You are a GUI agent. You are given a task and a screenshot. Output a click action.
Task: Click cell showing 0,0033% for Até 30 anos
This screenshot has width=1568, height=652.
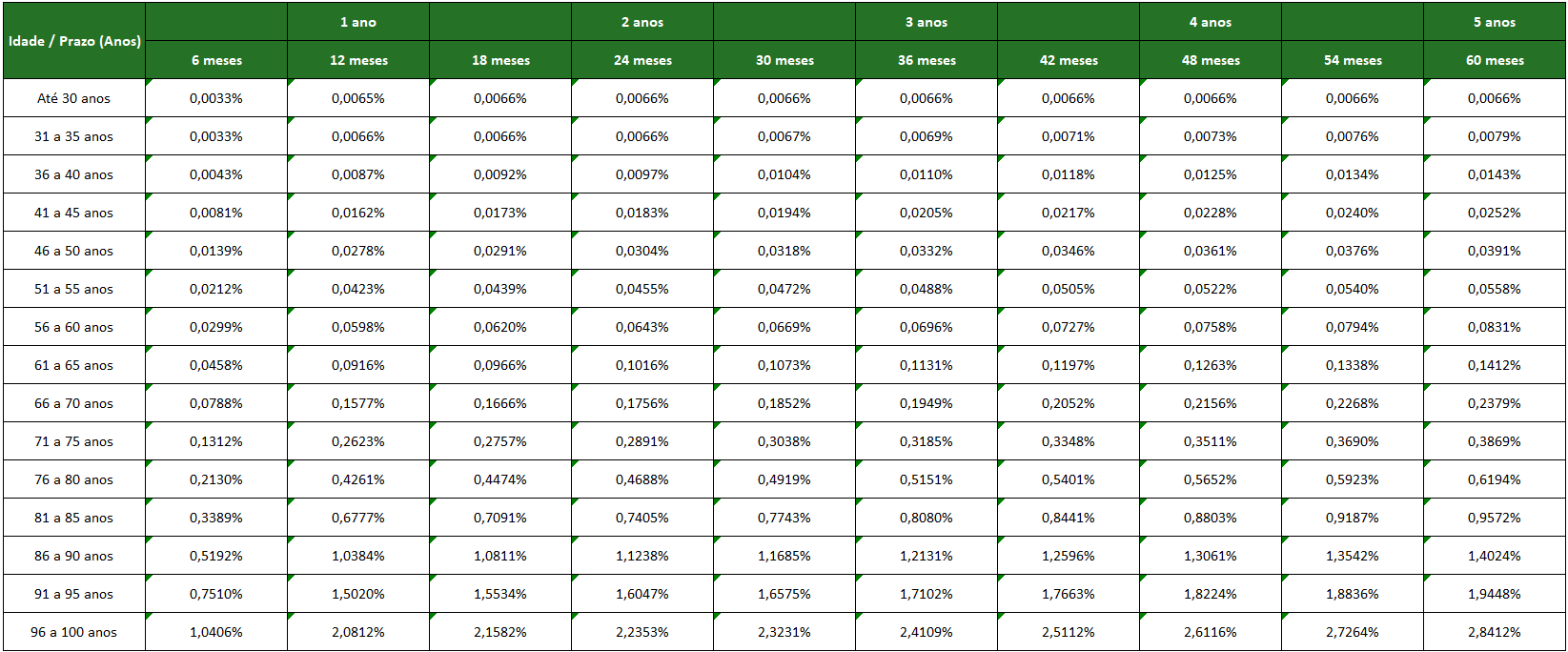pyautogui.click(x=216, y=98)
